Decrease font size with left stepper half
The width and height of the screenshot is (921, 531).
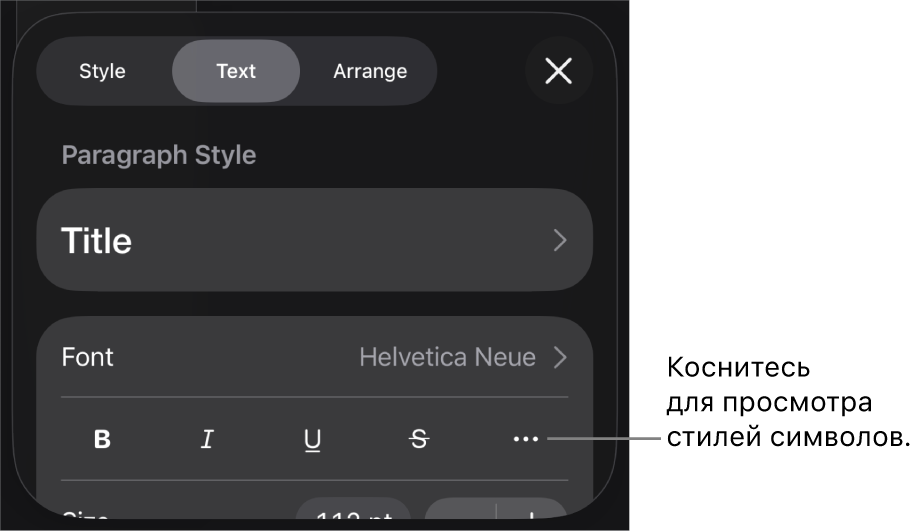(x=460, y=509)
